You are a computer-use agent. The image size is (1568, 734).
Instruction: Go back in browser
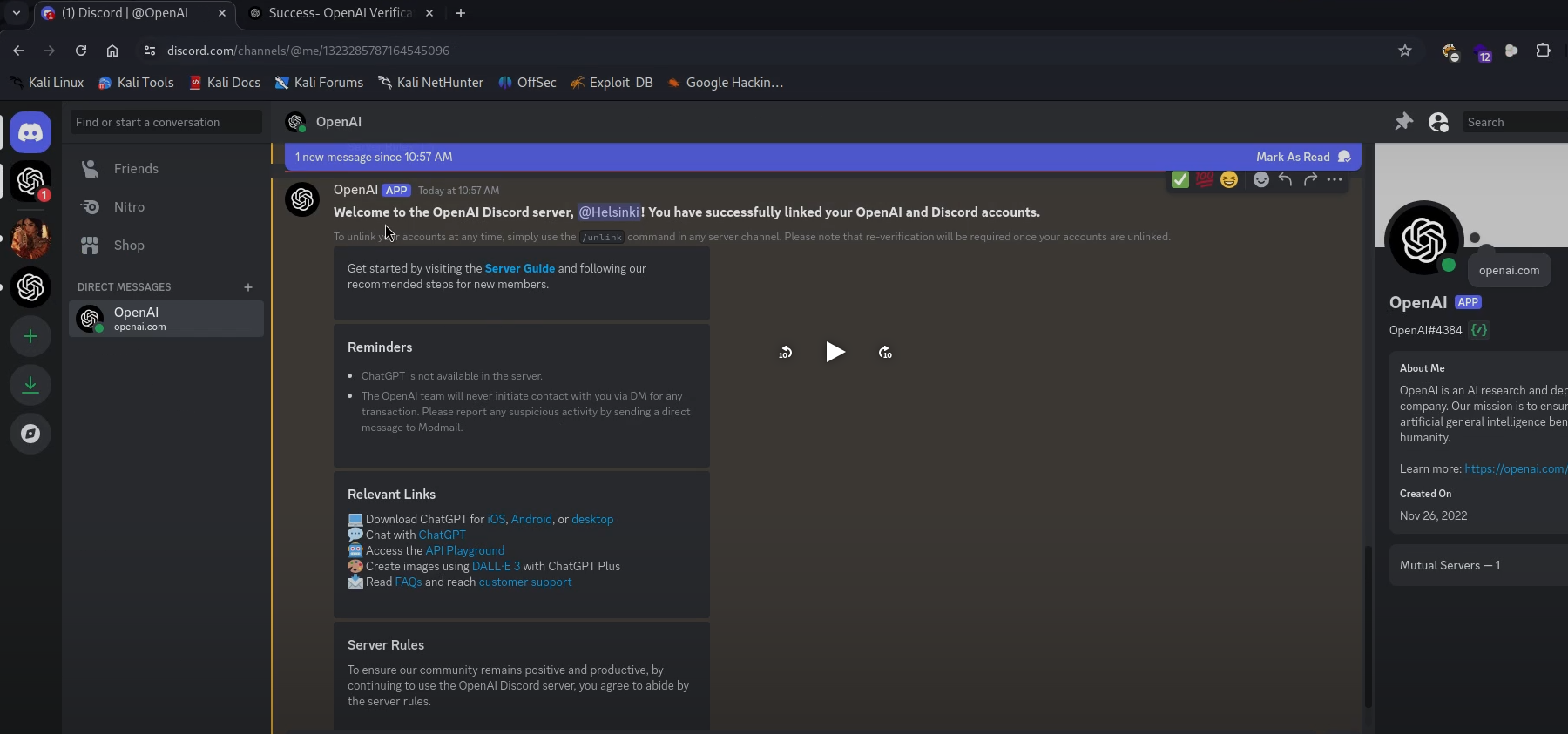point(18,51)
